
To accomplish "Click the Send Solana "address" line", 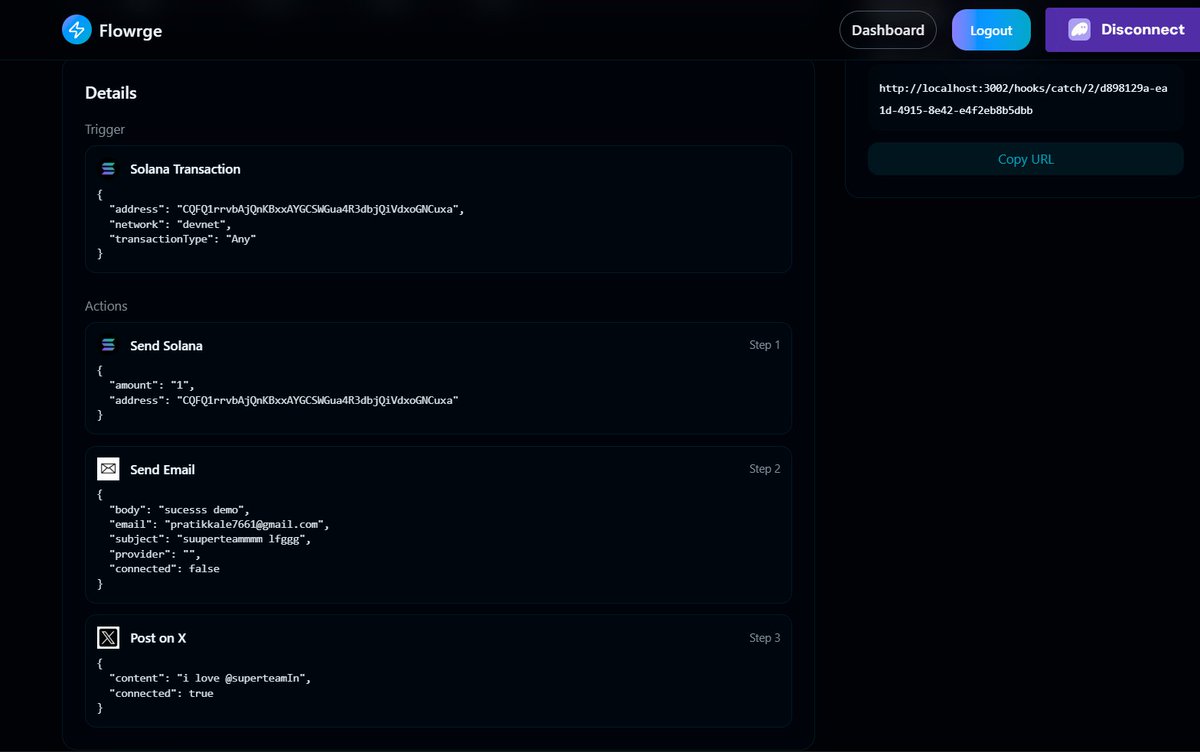I will pyautogui.click(x=284, y=400).
